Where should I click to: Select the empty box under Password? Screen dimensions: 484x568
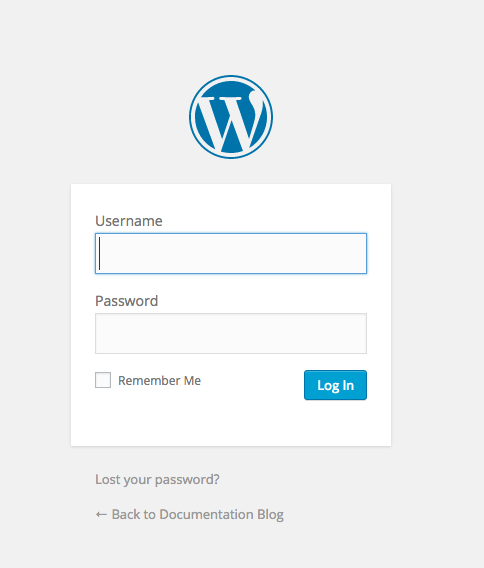(x=231, y=333)
